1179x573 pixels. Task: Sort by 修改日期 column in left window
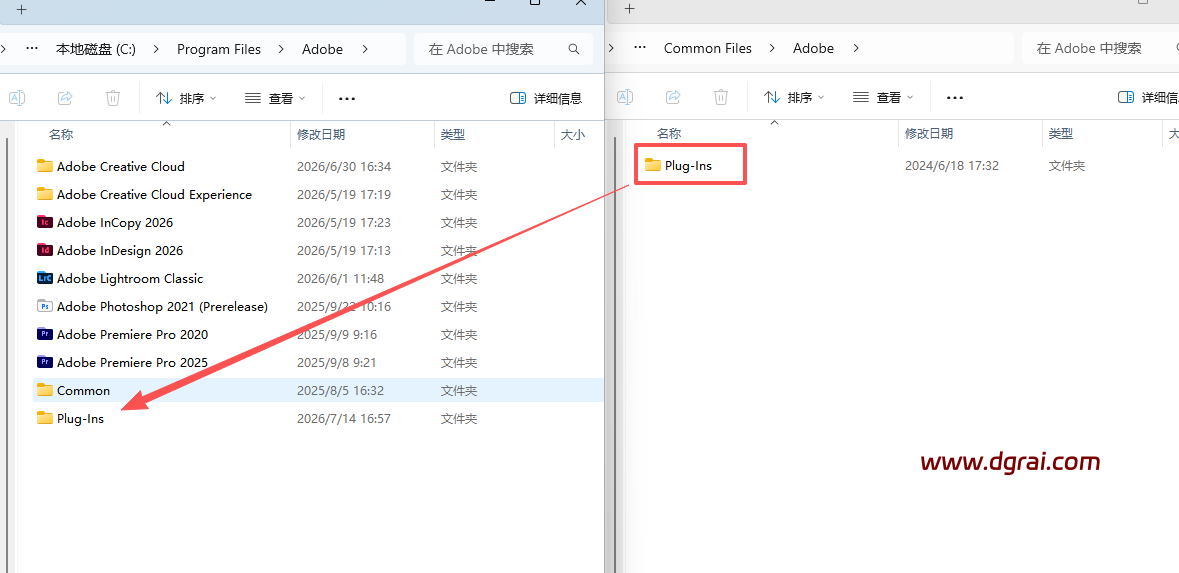tap(321, 135)
